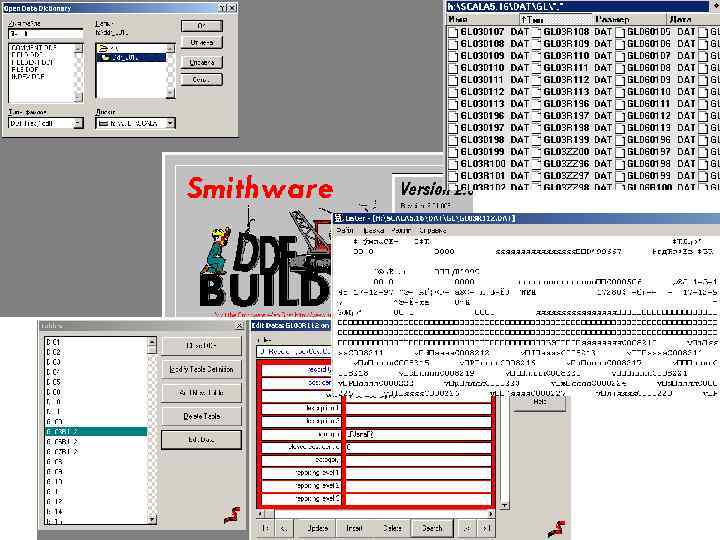The image size is (720, 540).
Task: Click the Edit Data button in Tables window
Action: [x=201, y=440]
